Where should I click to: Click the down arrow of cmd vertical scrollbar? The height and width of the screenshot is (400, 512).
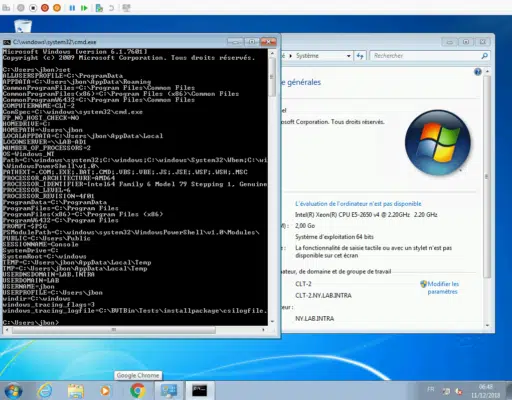(272, 321)
